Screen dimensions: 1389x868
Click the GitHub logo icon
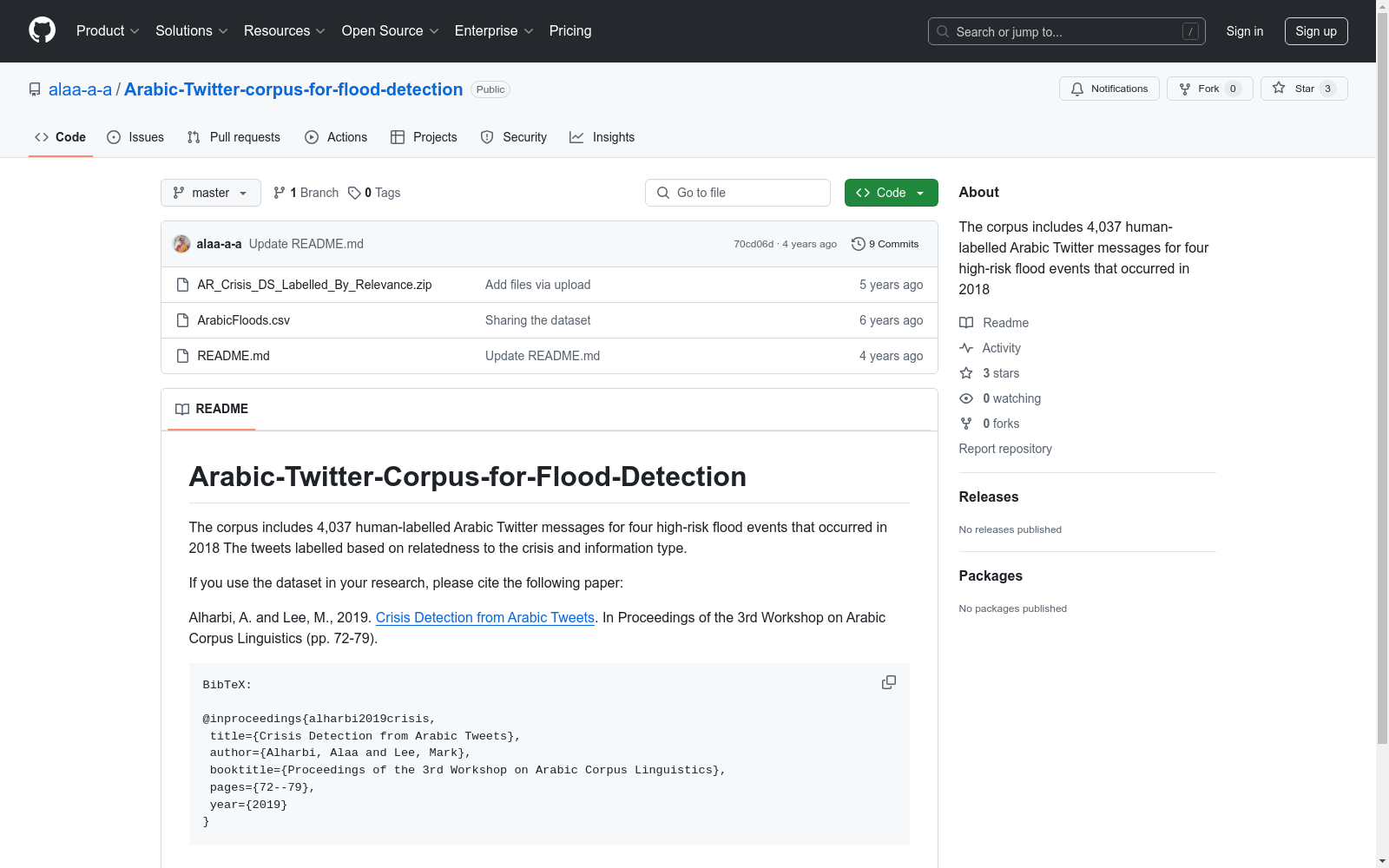[x=42, y=30]
